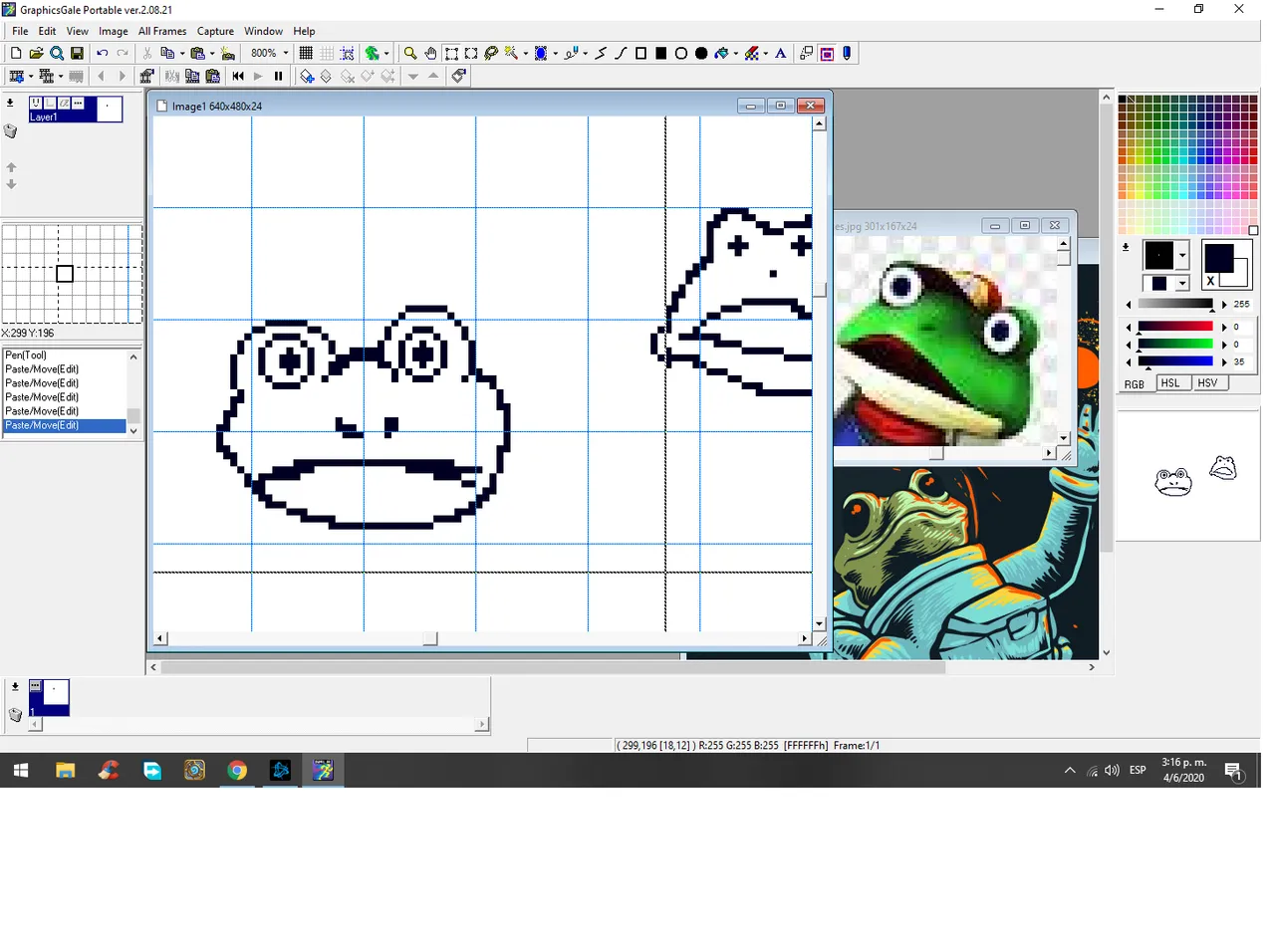
Task: Select the Zoom magnifier tool
Action: pyautogui.click(x=410, y=54)
